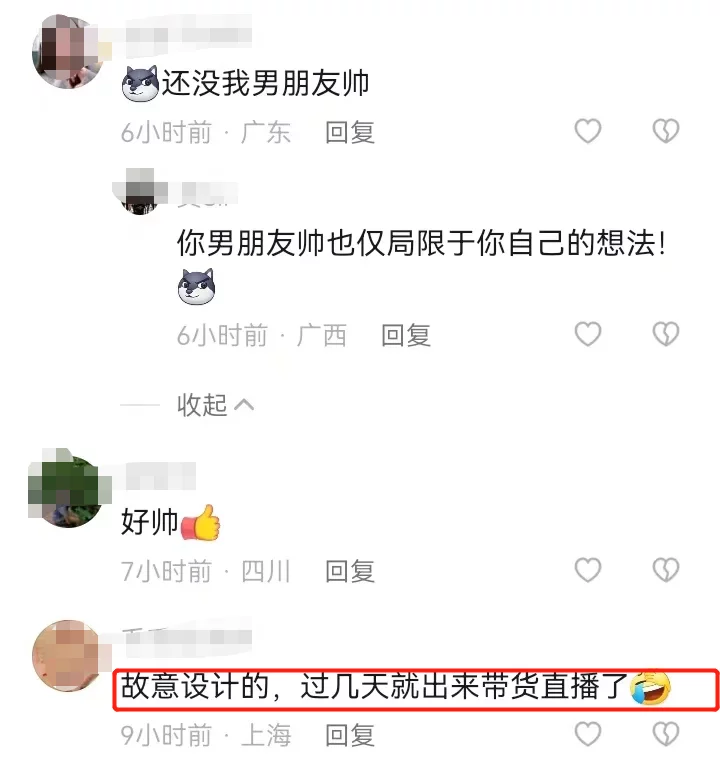Click the upward chevron next to 收起

[x=244, y=405]
